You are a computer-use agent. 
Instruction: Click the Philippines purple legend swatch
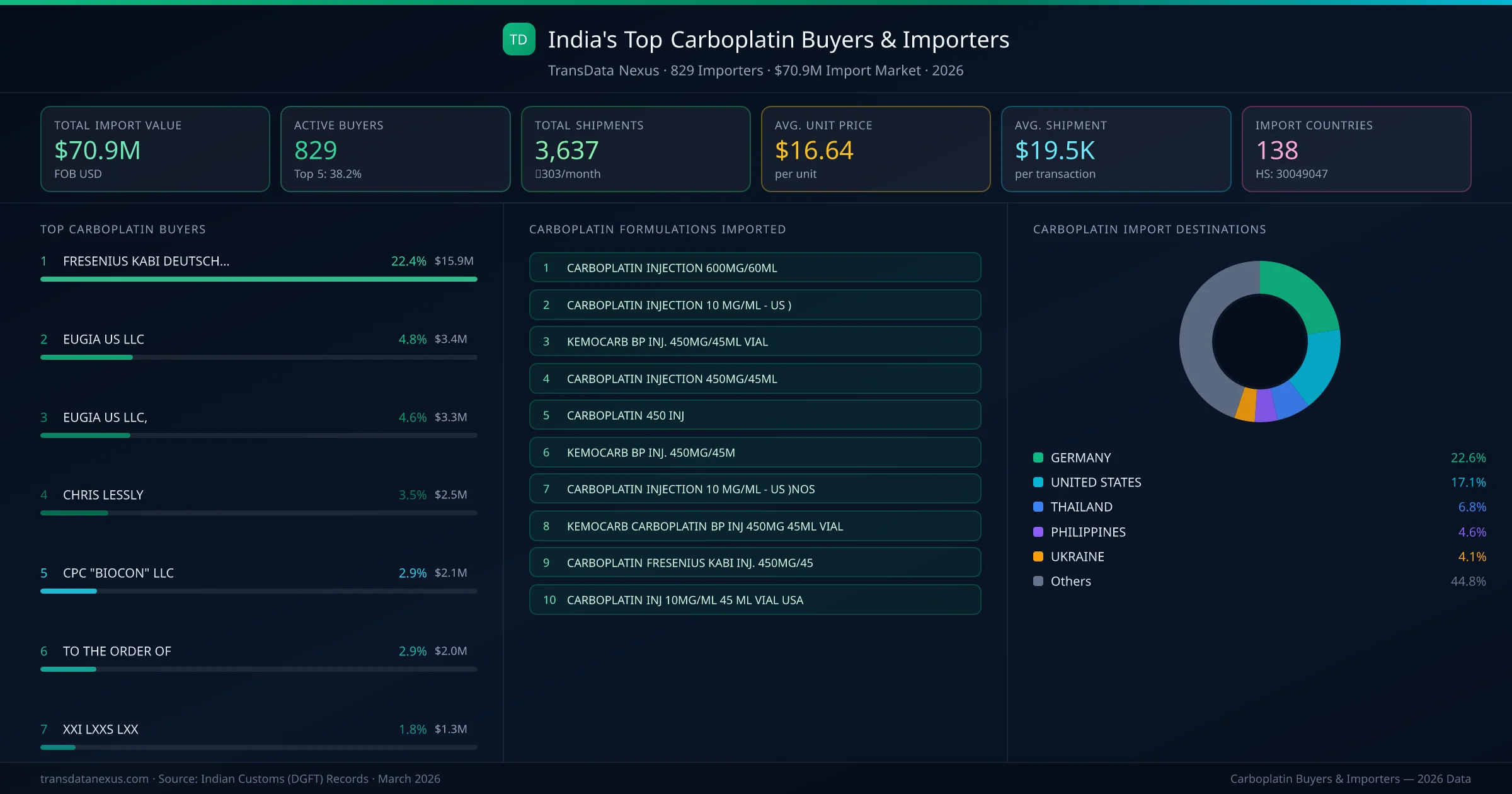[x=1038, y=532]
